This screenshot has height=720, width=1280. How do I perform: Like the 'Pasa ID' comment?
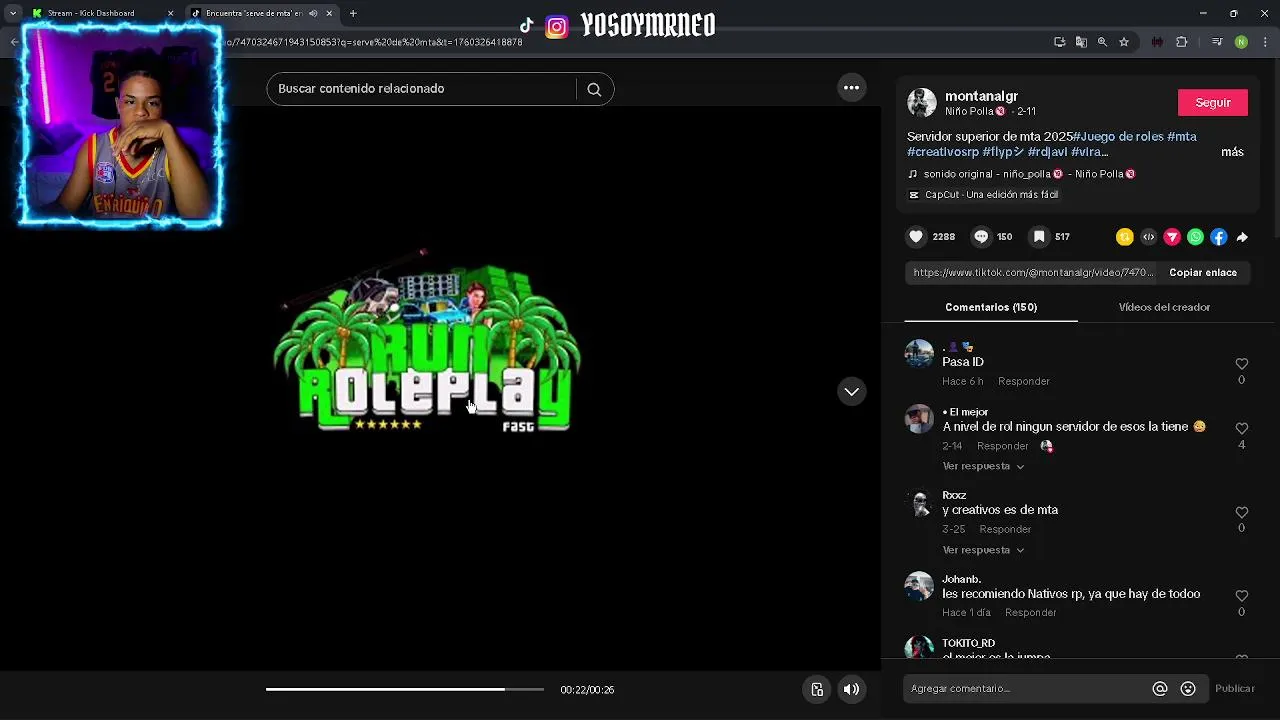[1241, 364]
